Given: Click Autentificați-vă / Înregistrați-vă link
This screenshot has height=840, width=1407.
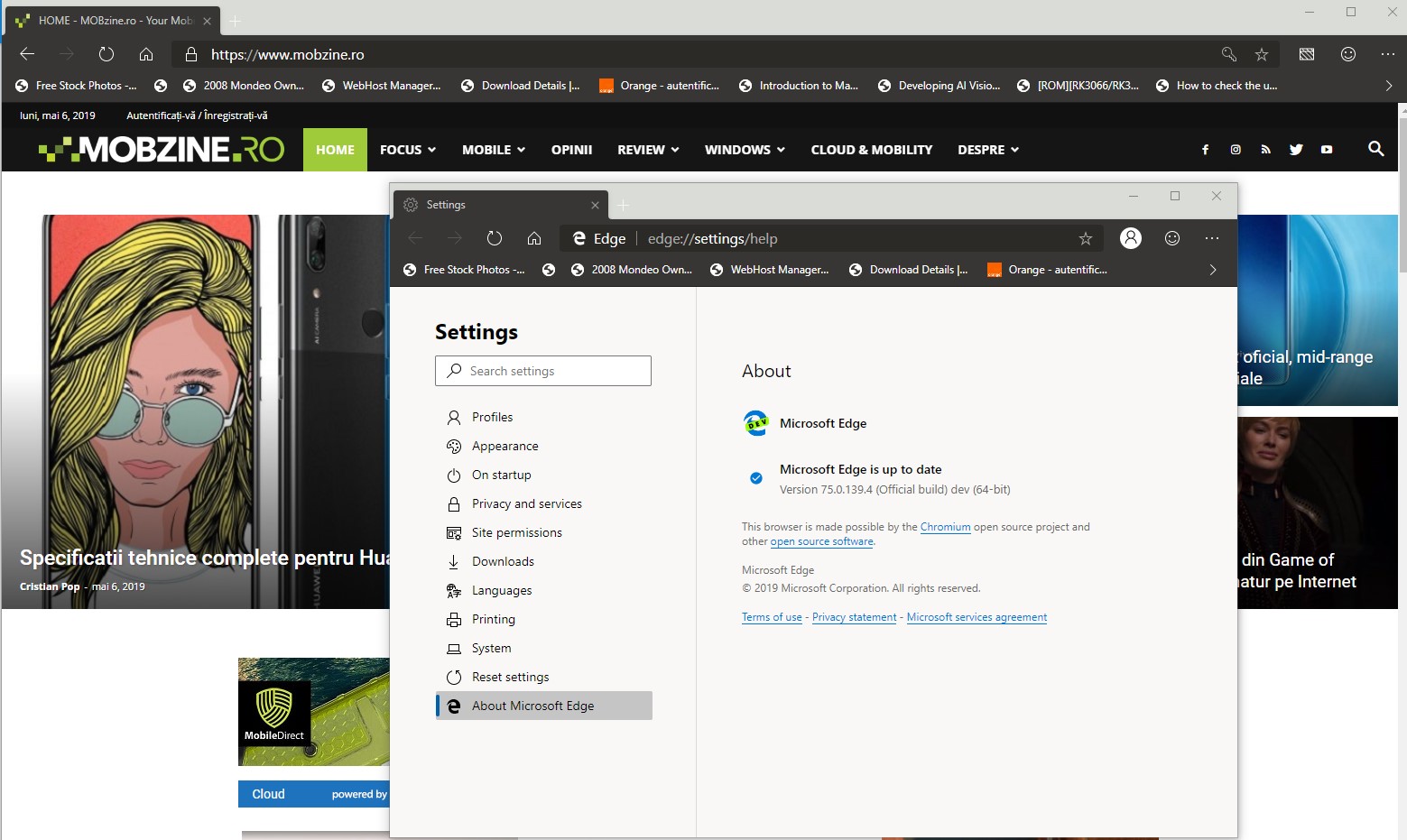Looking at the screenshot, I should tap(197, 115).
